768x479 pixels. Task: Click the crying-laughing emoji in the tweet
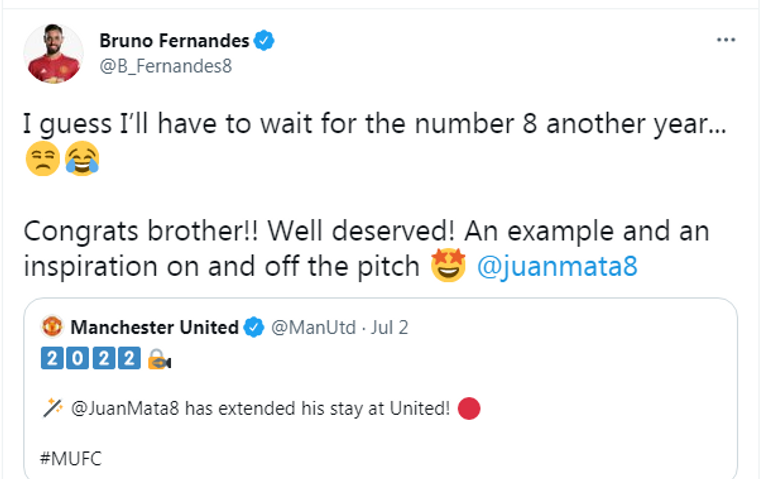(x=81, y=160)
